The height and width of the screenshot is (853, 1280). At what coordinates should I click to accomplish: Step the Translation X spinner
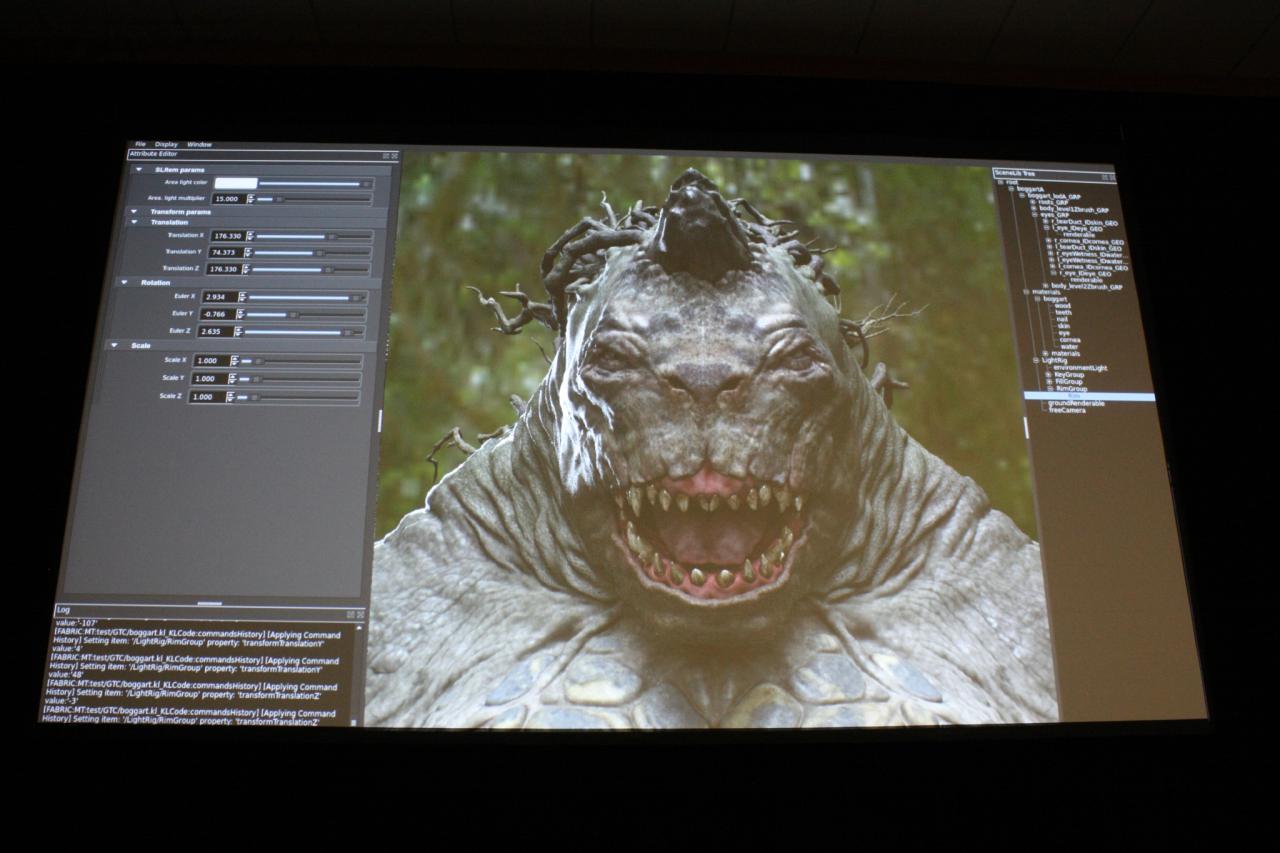pyautogui.click(x=250, y=236)
